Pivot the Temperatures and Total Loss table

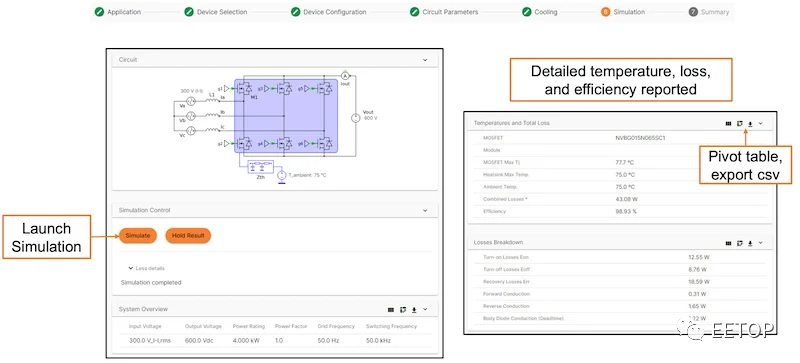739,124
